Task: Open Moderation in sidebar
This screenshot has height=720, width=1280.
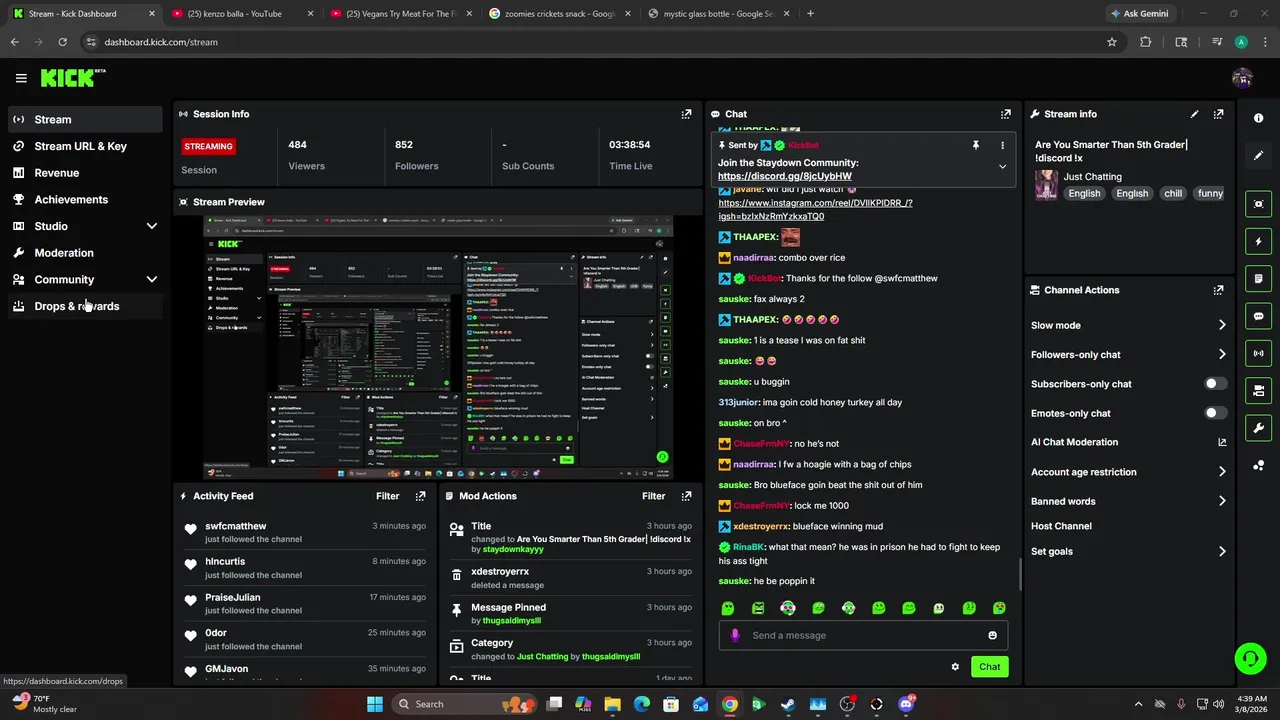Action: [85, 253]
